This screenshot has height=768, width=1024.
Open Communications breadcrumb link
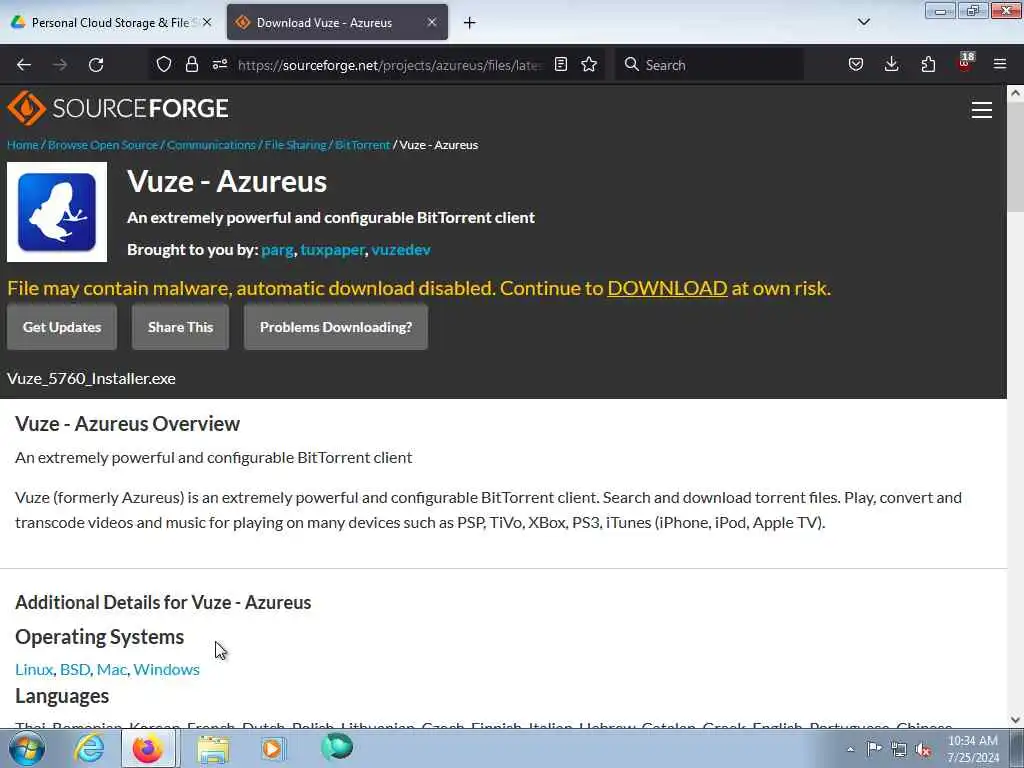pyautogui.click(x=212, y=145)
